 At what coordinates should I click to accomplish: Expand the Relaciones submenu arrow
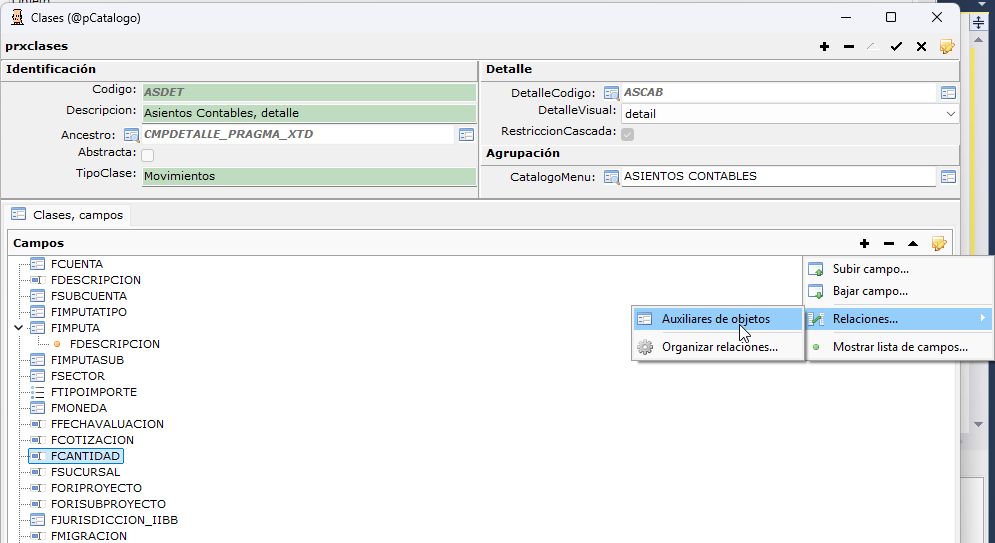983,318
